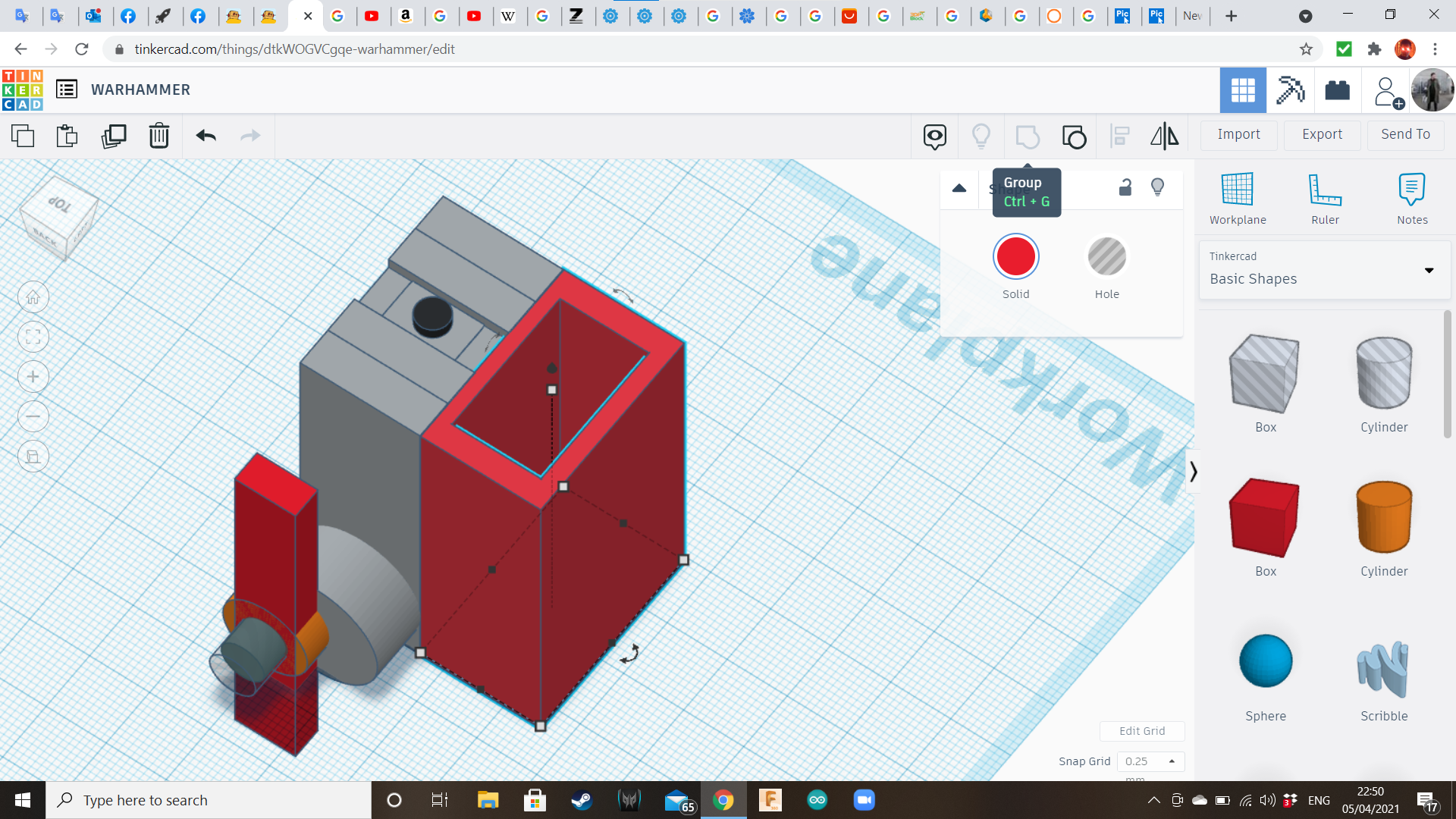This screenshot has height=819, width=1456.
Task: Collapse the shape inspector panel
Action: 959,188
